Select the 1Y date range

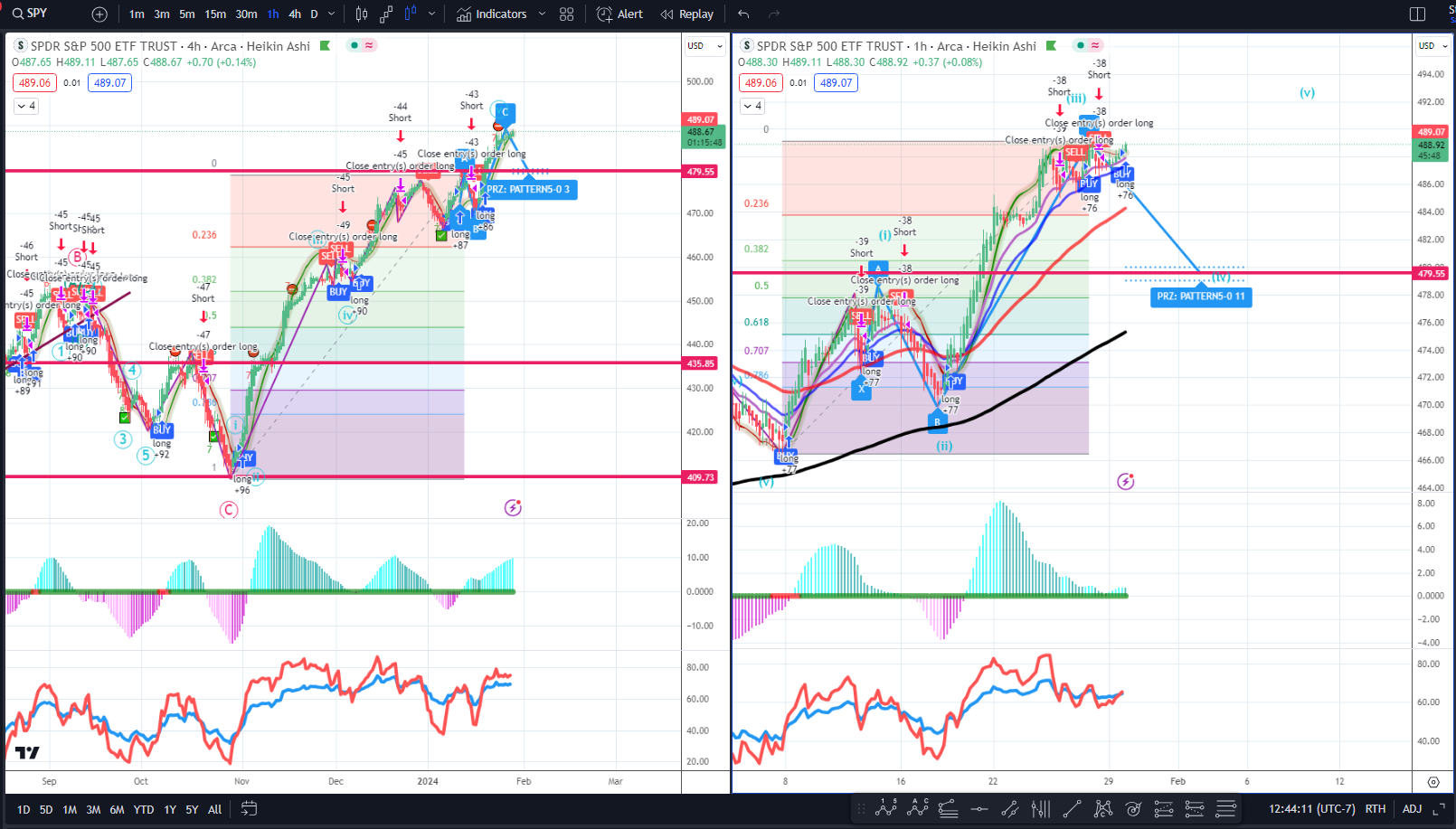pos(170,809)
